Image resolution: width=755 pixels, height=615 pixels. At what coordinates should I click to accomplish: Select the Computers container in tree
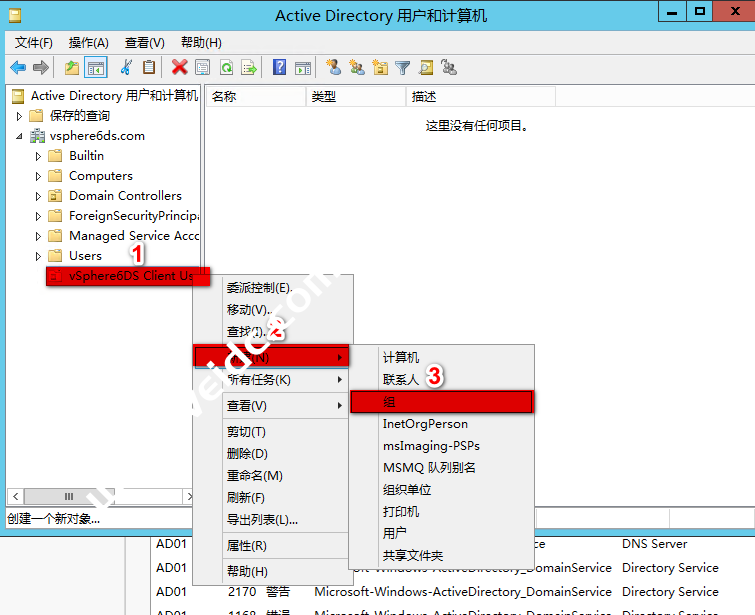click(100, 176)
